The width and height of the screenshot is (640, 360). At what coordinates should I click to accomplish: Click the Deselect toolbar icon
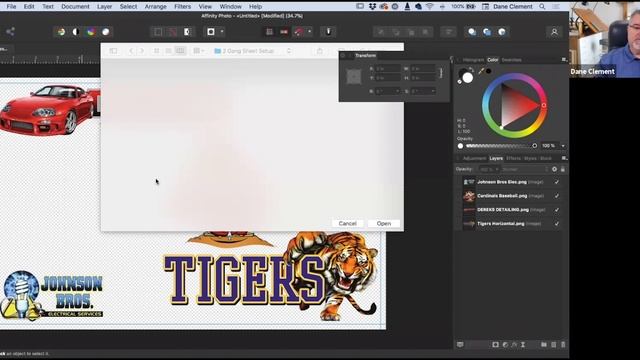173,32
